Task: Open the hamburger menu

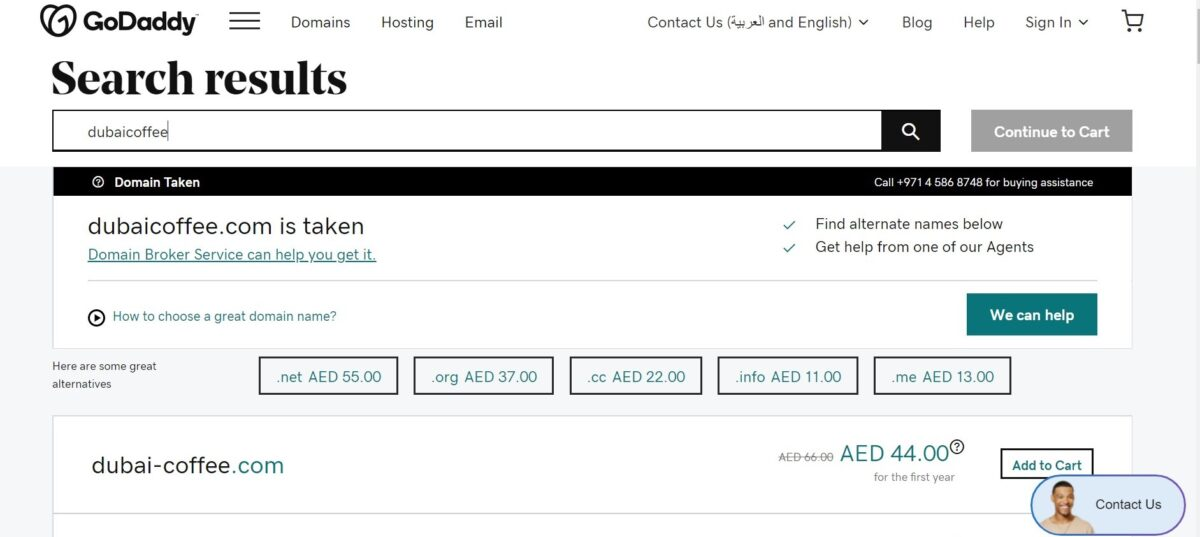Action: 244,21
